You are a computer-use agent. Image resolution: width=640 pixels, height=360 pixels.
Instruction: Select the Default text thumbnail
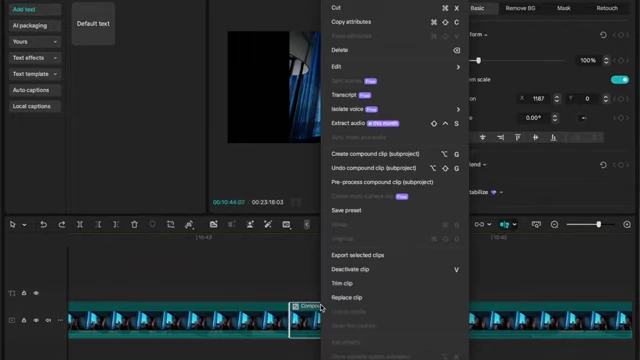point(93,24)
